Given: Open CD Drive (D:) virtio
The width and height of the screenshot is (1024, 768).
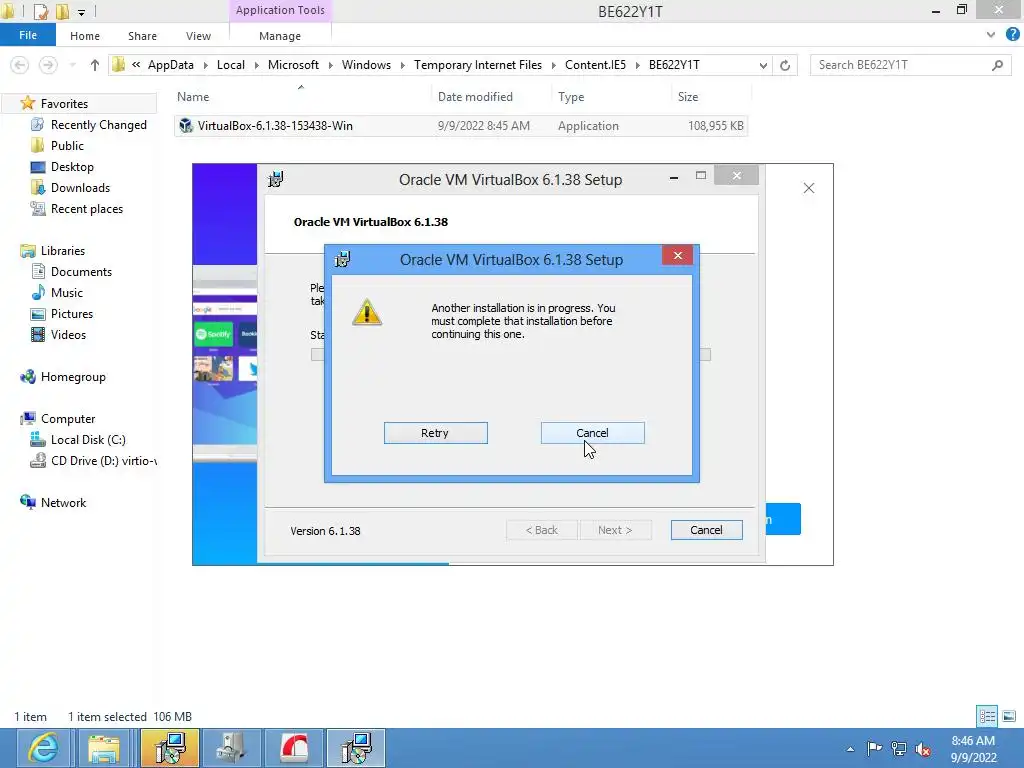Looking at the screenshot, I should 103,460.
